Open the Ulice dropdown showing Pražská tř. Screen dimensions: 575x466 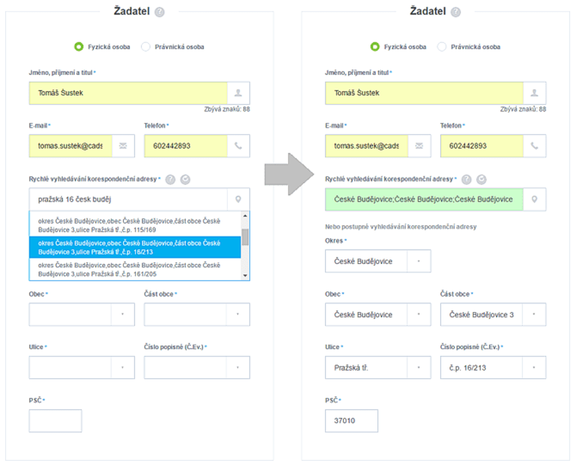[x=378, y=367]
